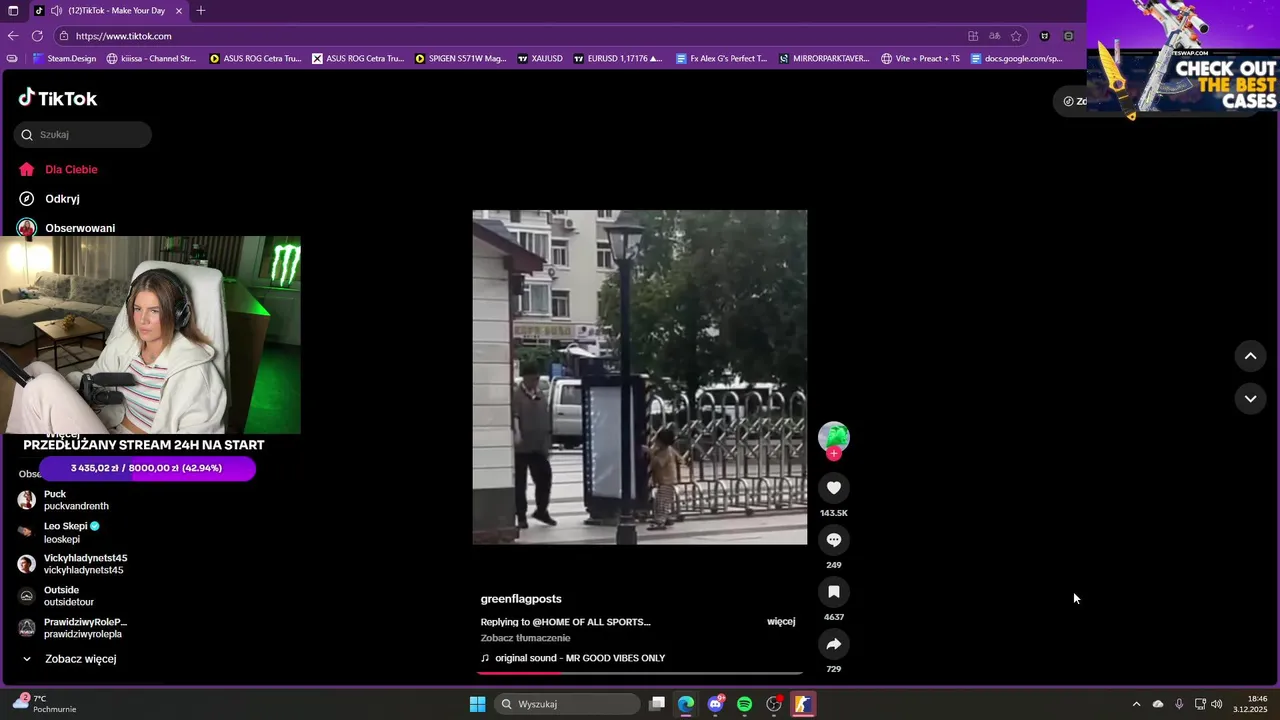
Task: Open the Odkryj explore page
Action: tap(49, 199)
